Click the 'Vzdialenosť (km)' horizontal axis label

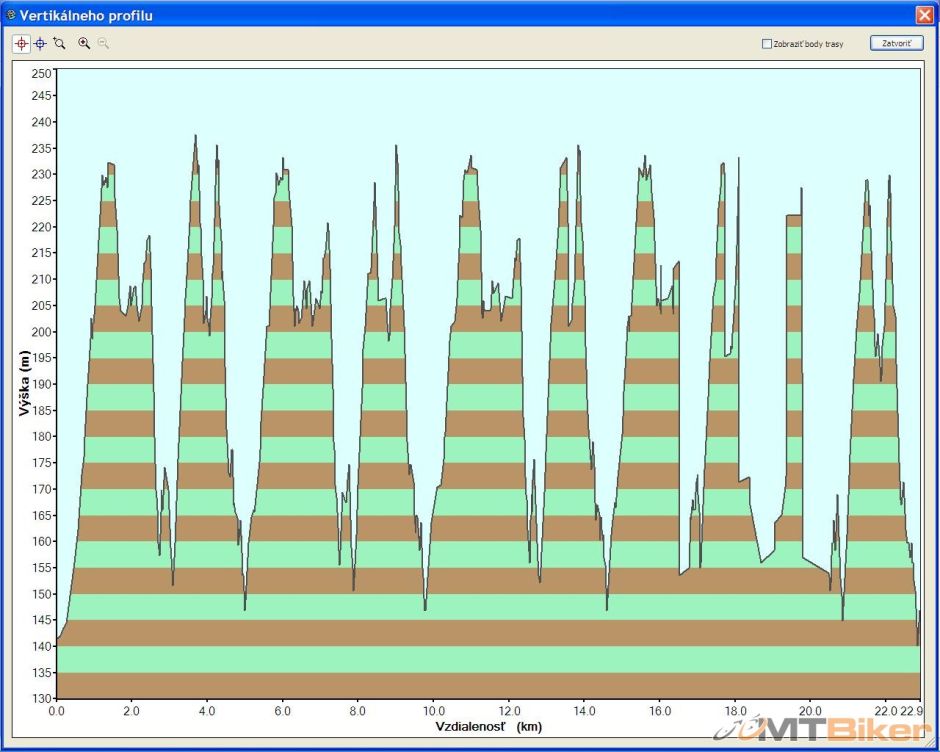[489, 726]
